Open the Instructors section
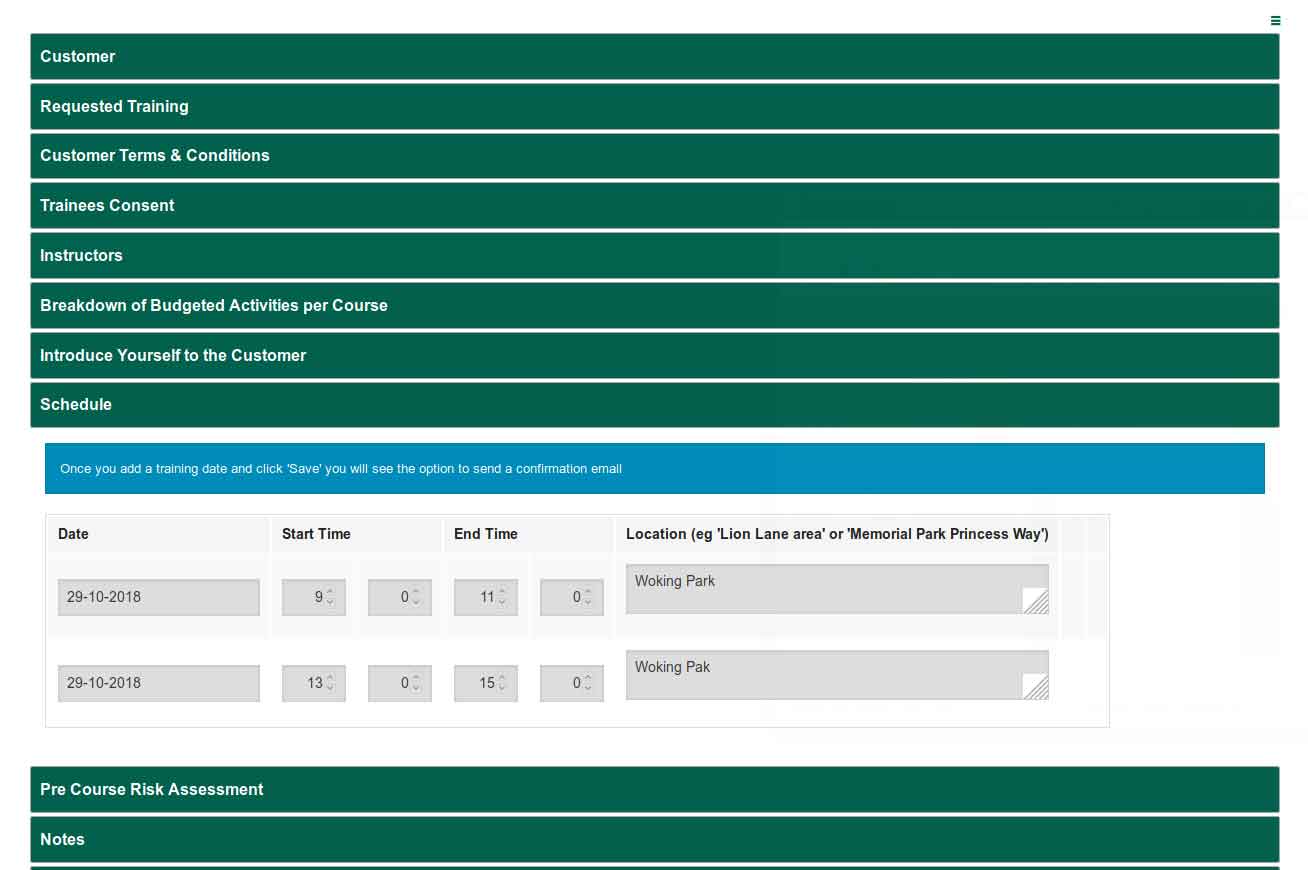The image size is (1308, 870). pyautogui.click(x=655, y=255)
